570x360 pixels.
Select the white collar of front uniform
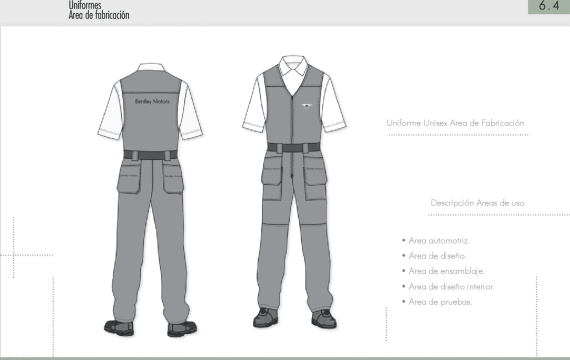point(293,65)
